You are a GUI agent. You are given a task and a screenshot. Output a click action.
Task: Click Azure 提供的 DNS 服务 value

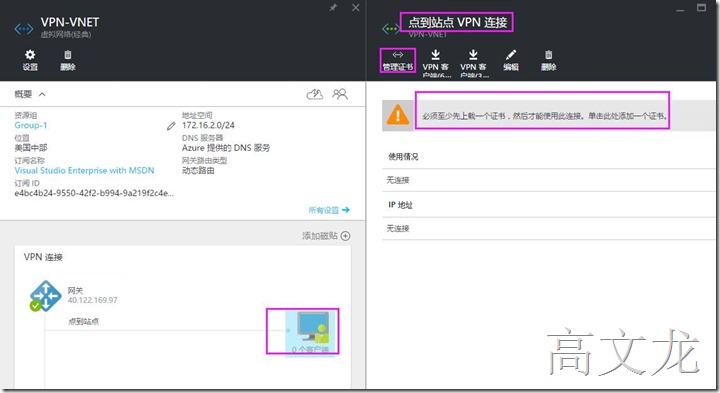coord(226,148)
